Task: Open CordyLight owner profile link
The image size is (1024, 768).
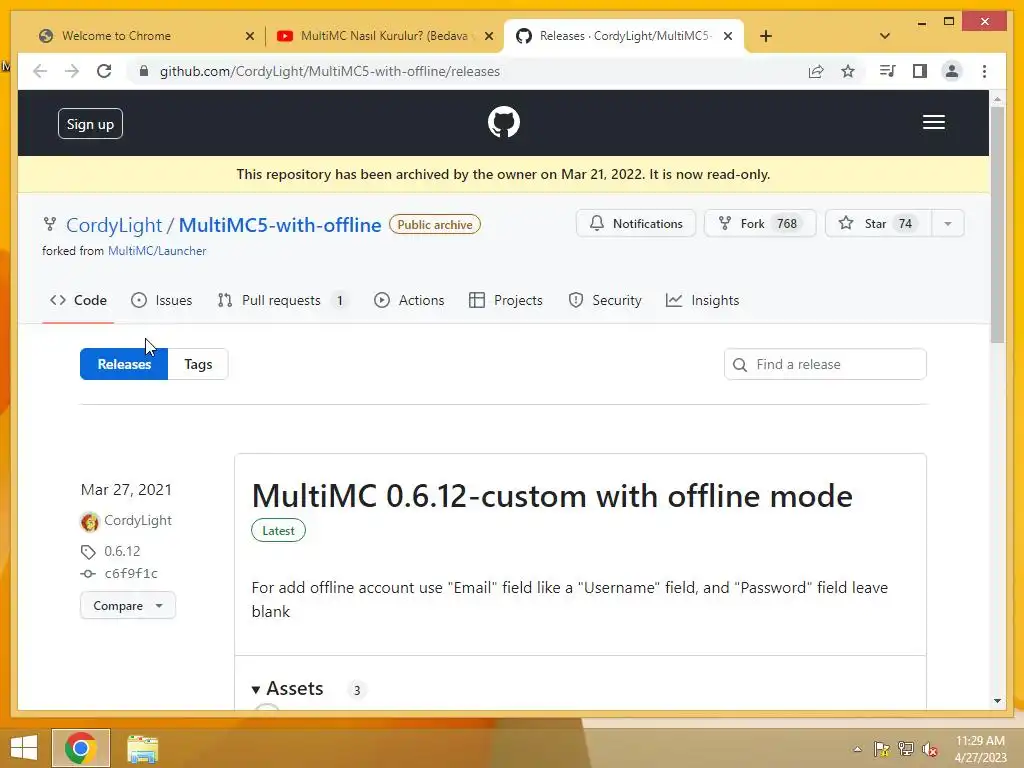Action: [x=114, y=225]
